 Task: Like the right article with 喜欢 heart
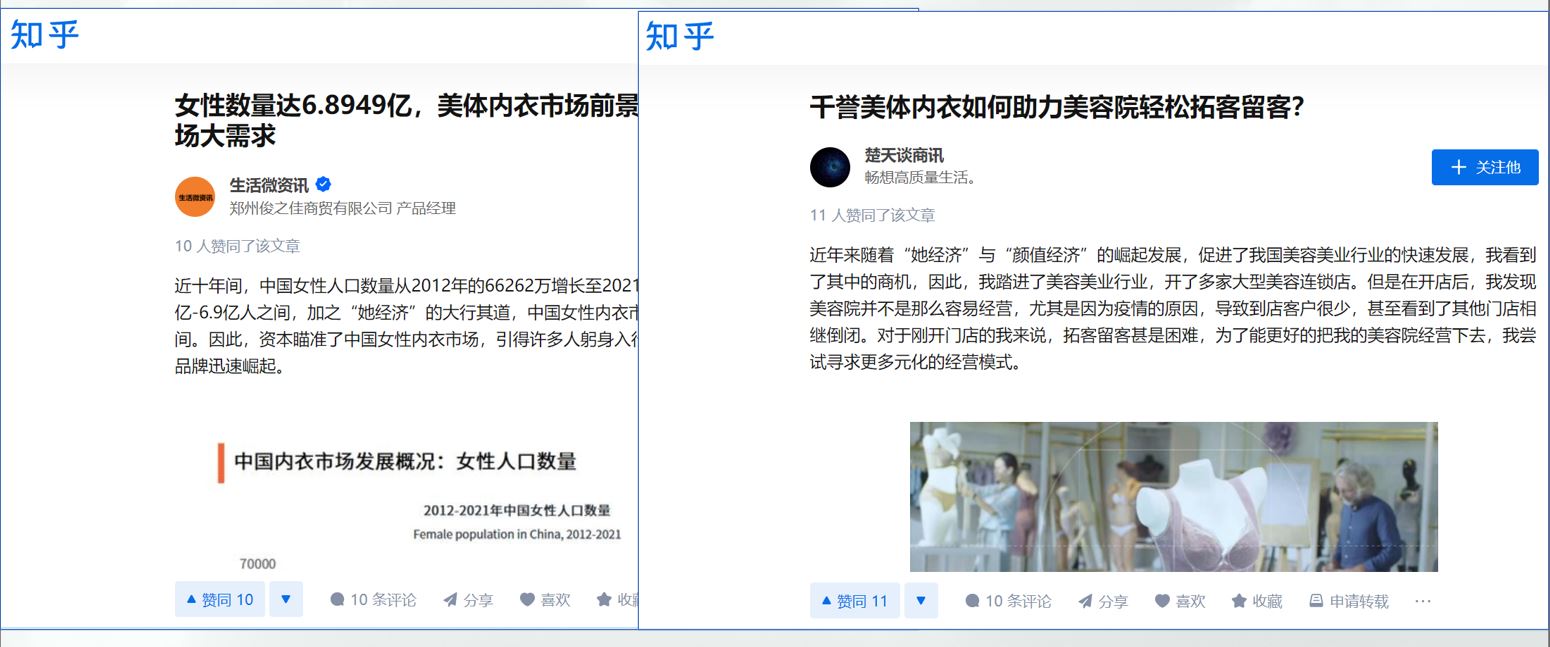[1180, 601]
